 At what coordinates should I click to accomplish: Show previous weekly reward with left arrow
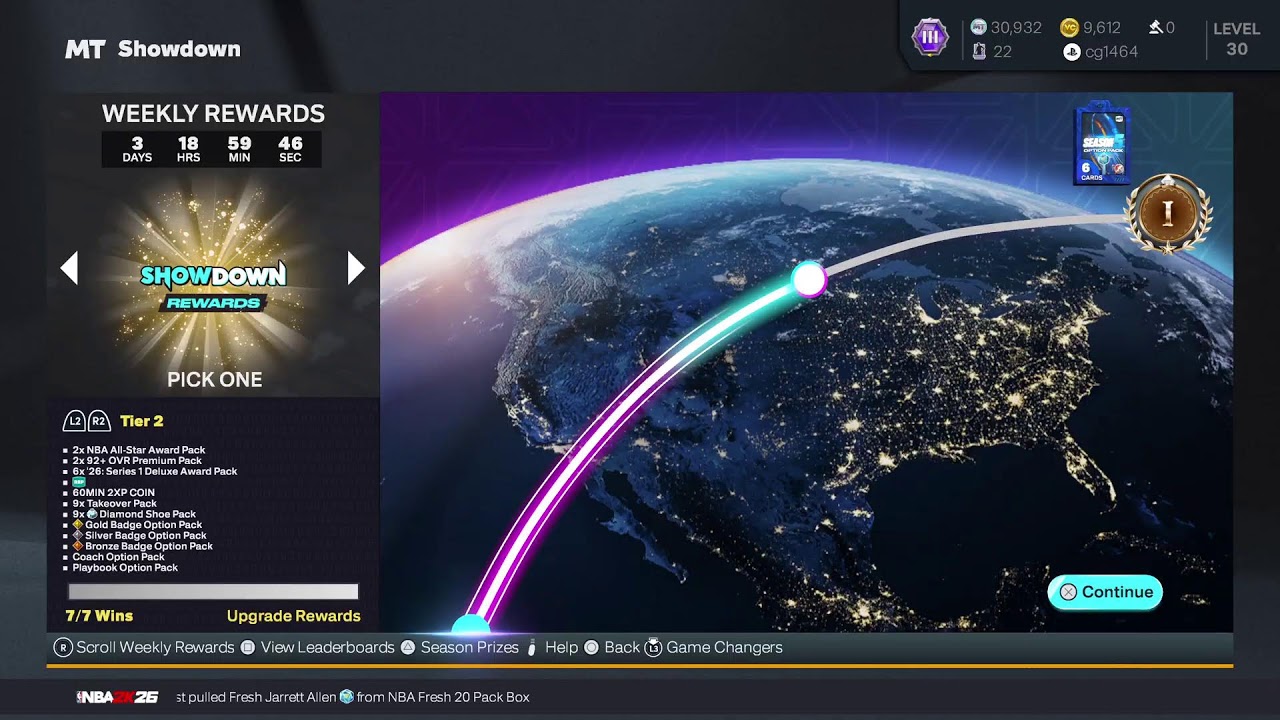point(69,268)
